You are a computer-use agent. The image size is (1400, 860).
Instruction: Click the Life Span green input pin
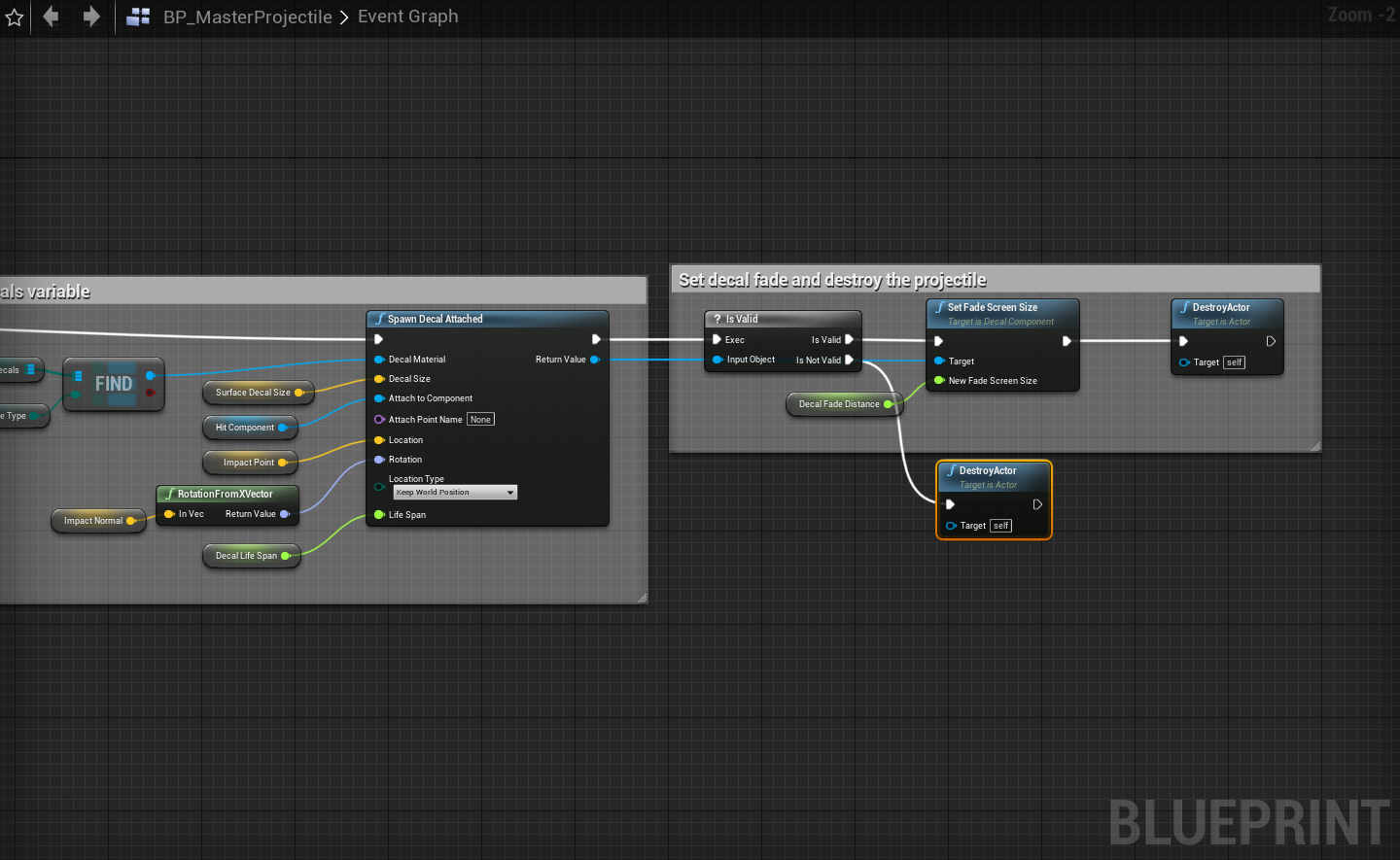[x=379, y=515]
